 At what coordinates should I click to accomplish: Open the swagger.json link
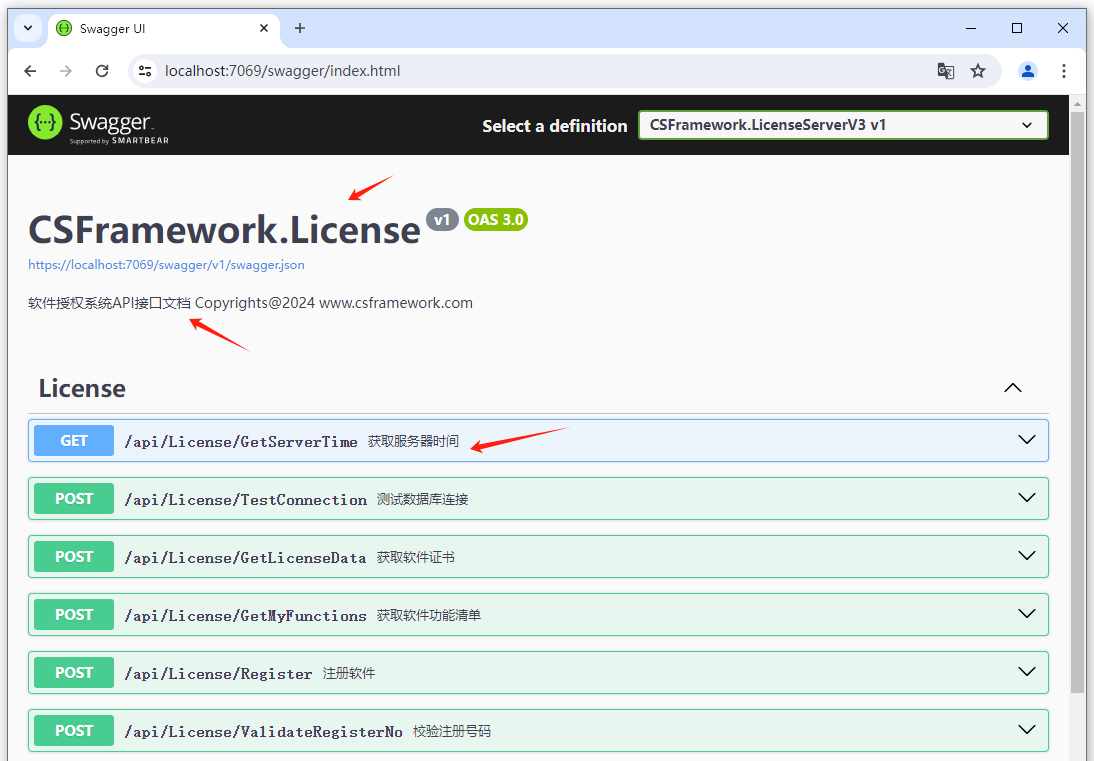[166, 265]
